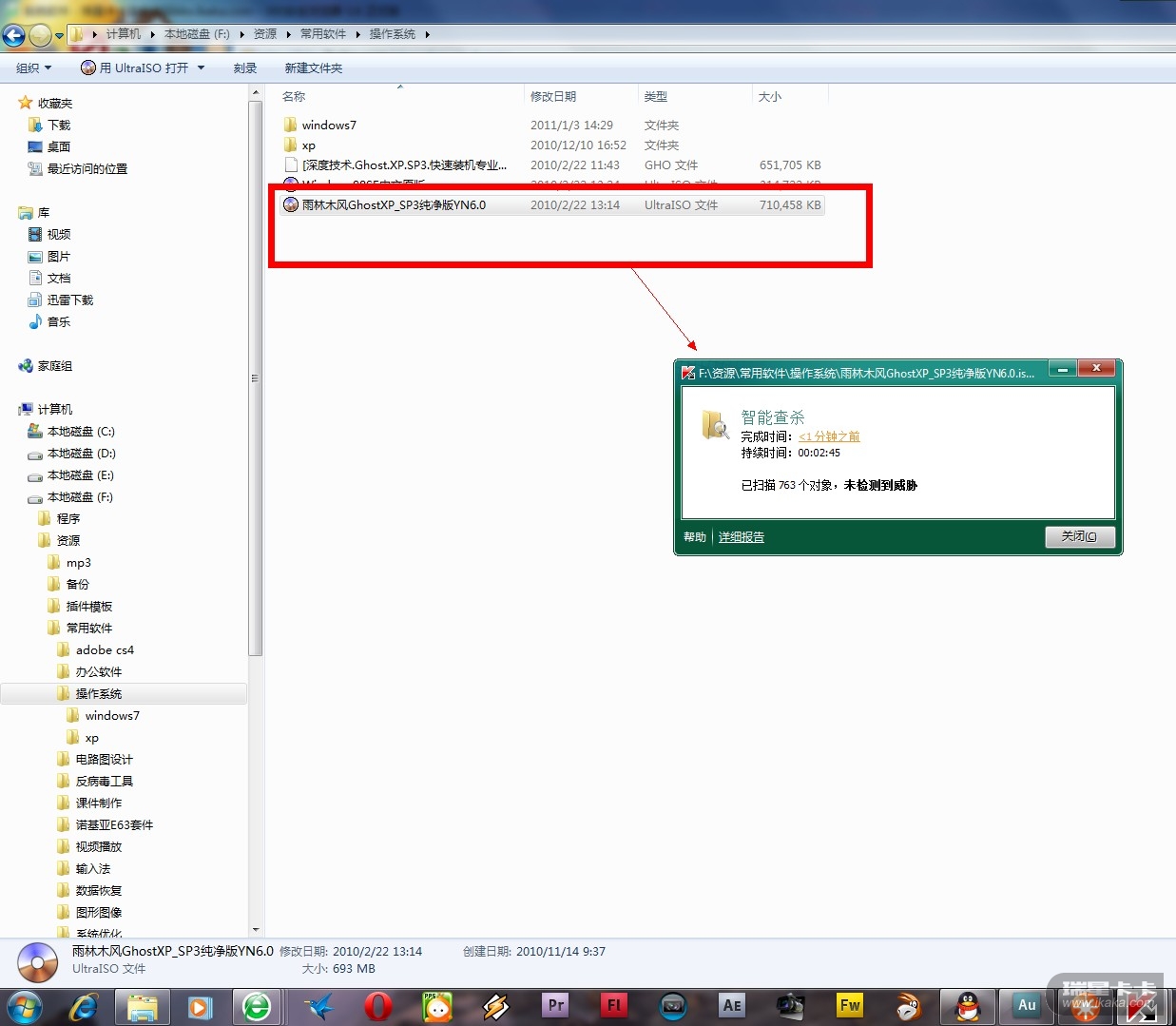Open Windows Media Player on the taskbar

tap(199, 1006)
